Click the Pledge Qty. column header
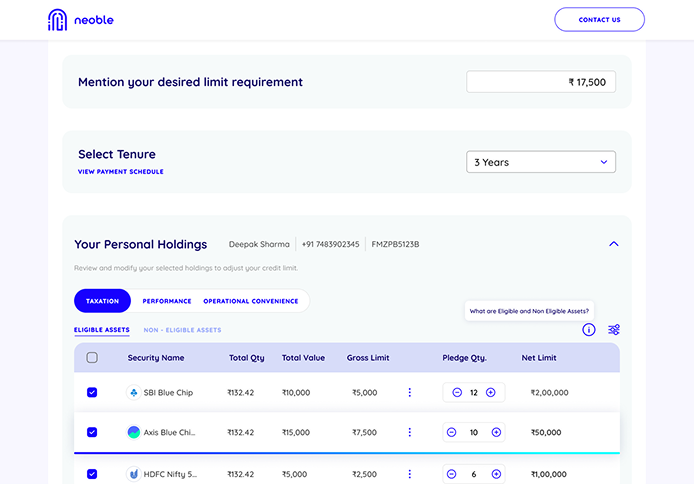 [464, 357]
